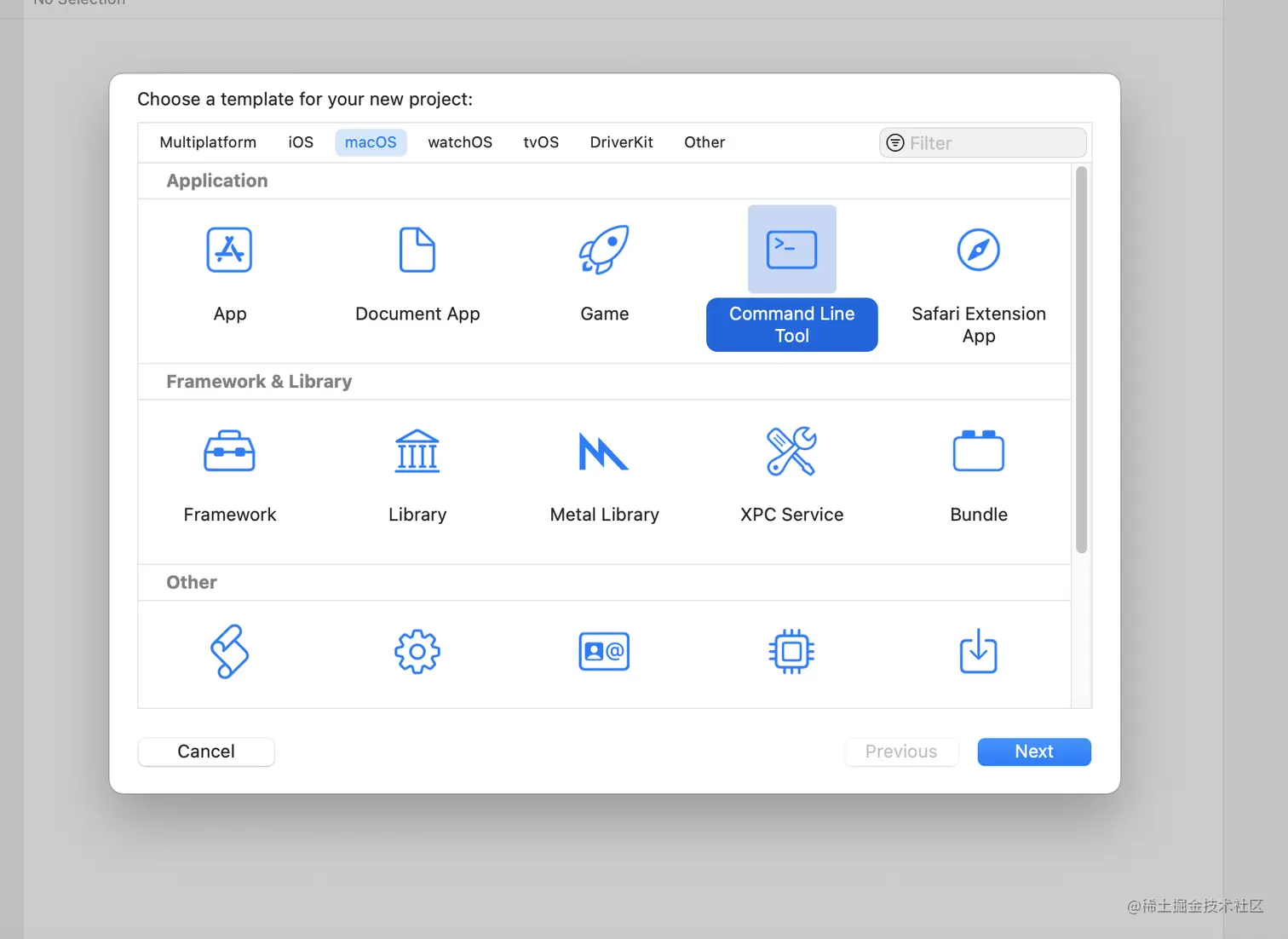Pick the chip processor template icon
Viewport: 1288px width, 939px height.
791,652
